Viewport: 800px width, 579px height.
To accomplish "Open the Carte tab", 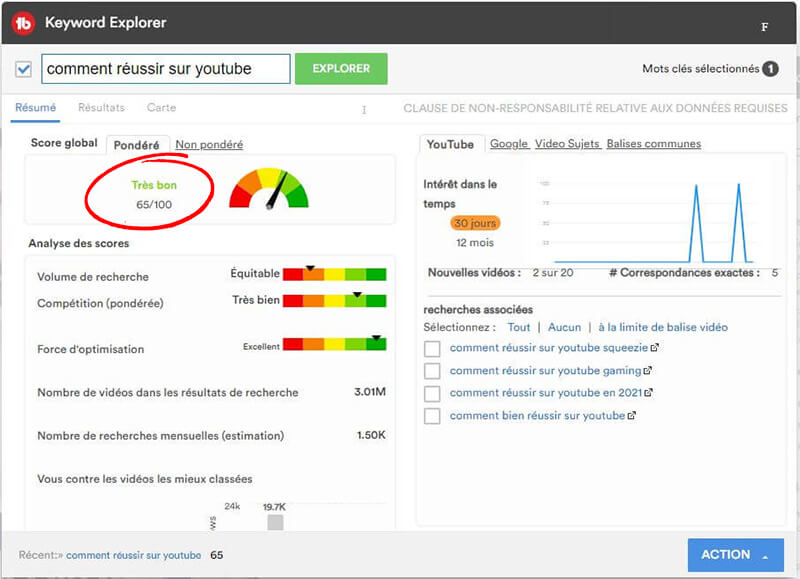I will [161, 108].
